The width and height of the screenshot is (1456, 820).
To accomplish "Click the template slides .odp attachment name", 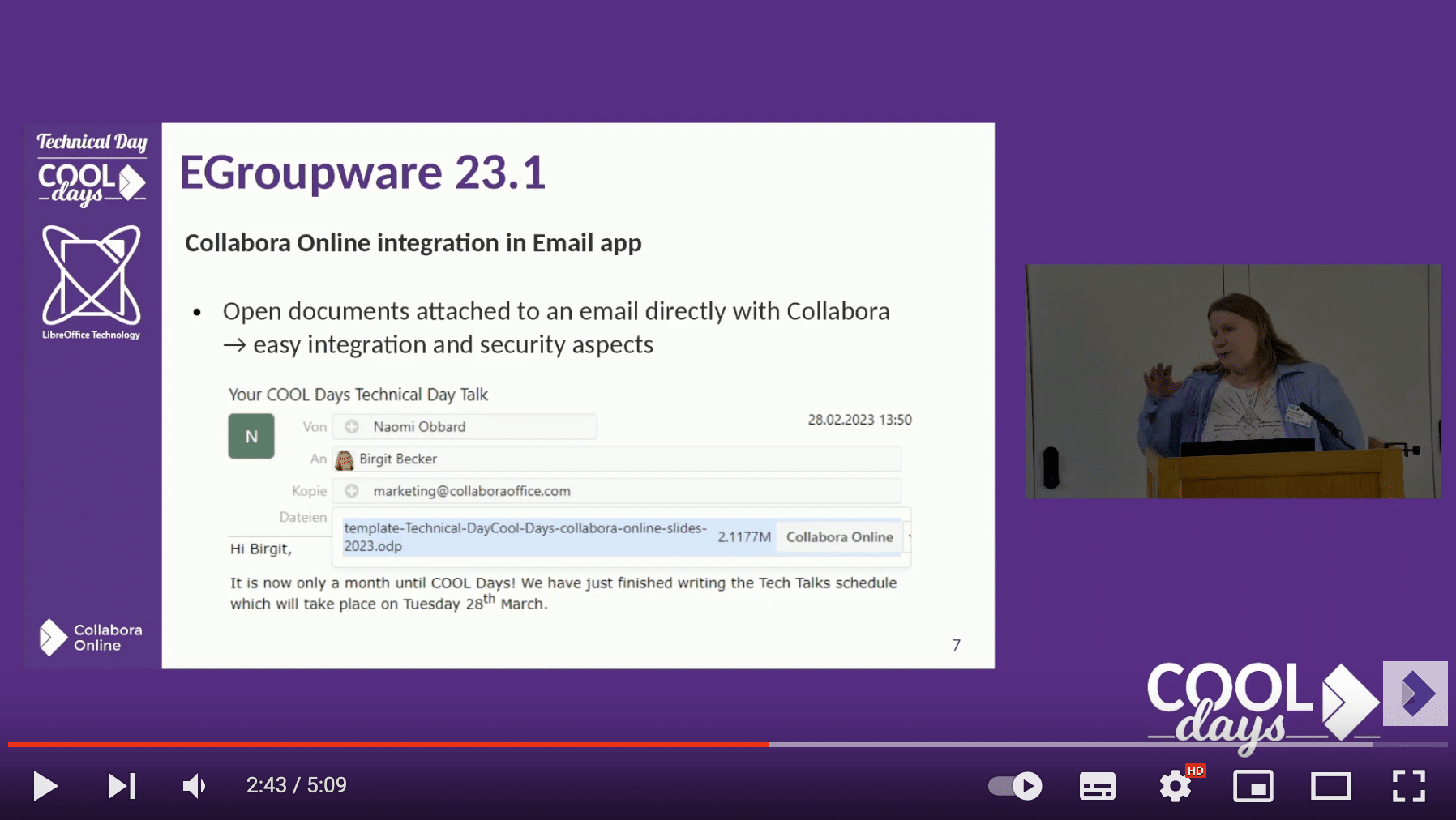I will [x=524, y=536].
